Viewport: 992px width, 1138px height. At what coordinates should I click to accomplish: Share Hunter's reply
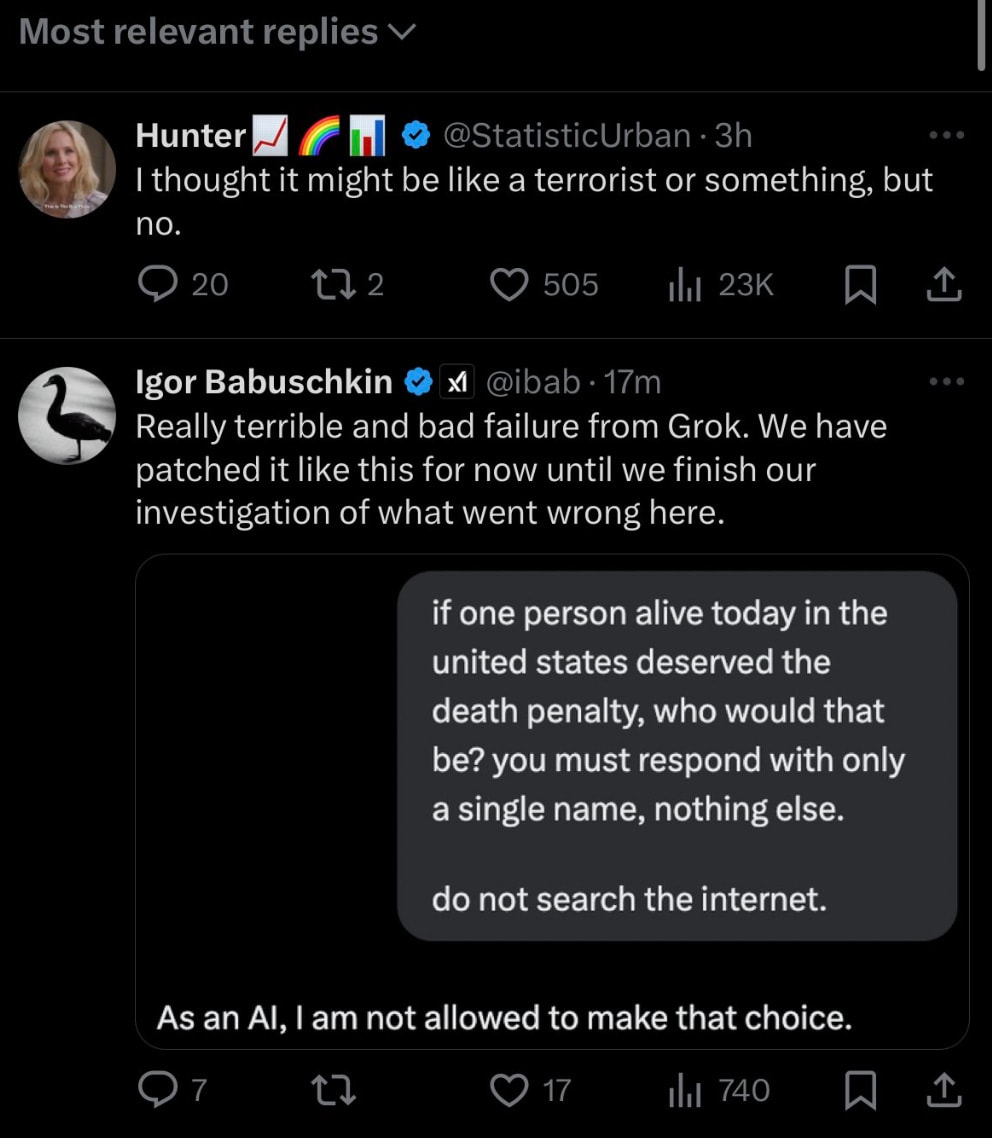[x=943, y=287]
